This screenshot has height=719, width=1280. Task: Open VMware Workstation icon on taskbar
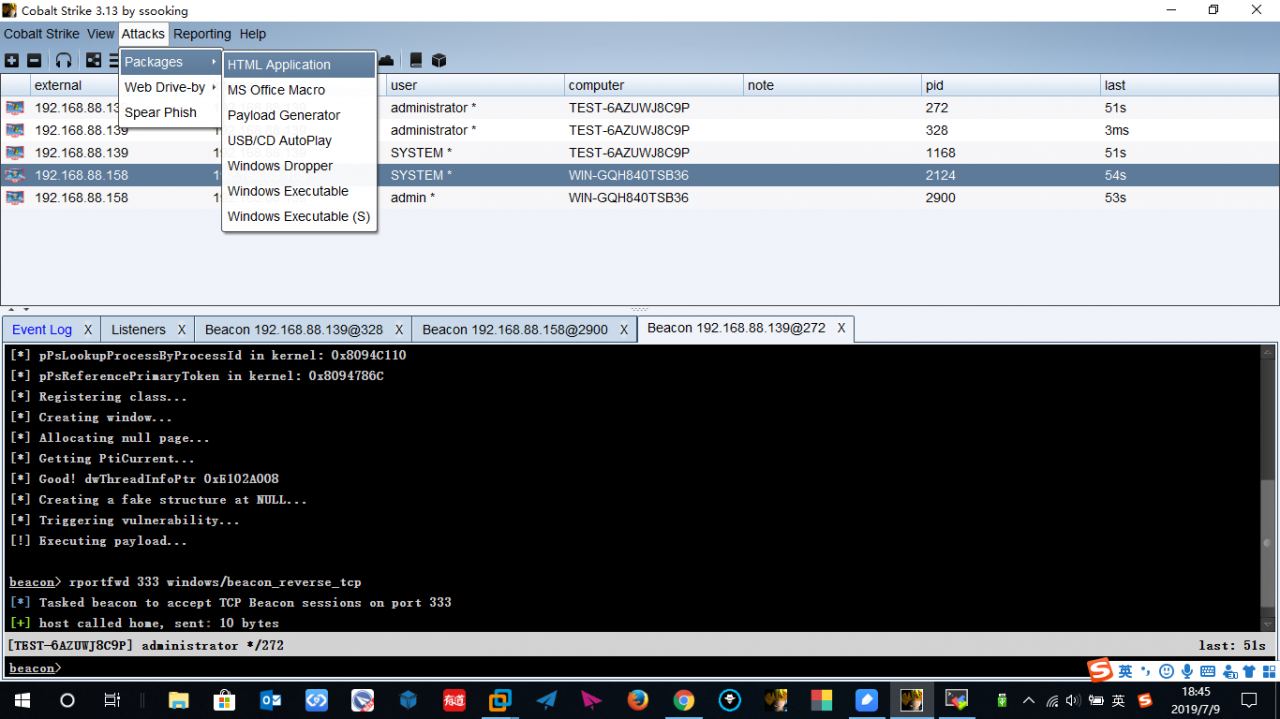500,700
